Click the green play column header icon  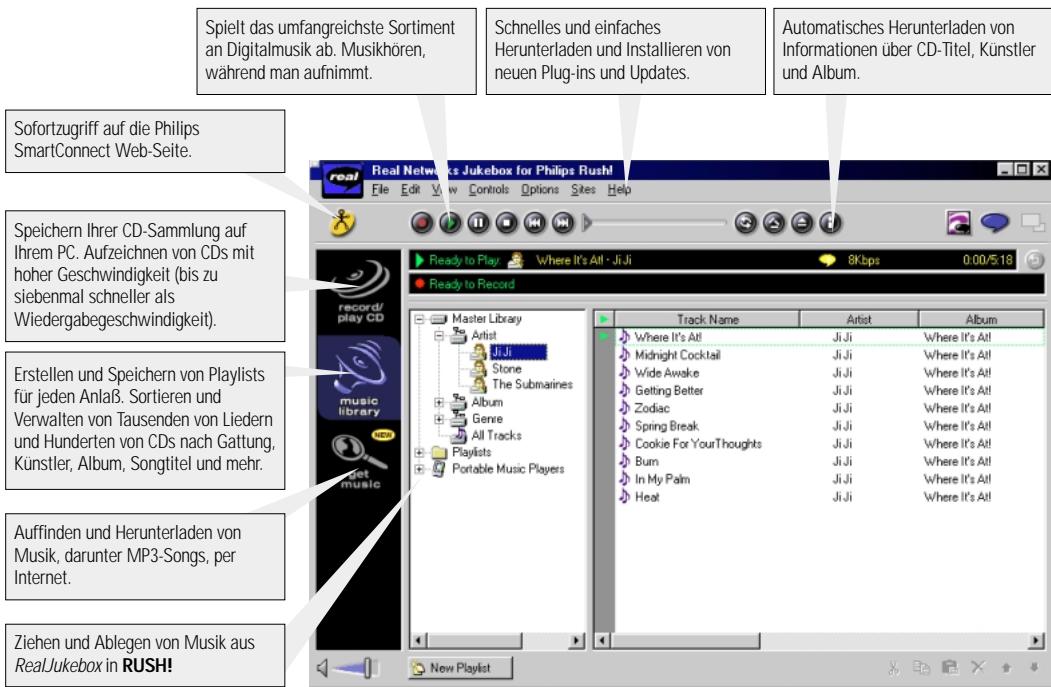604,320
